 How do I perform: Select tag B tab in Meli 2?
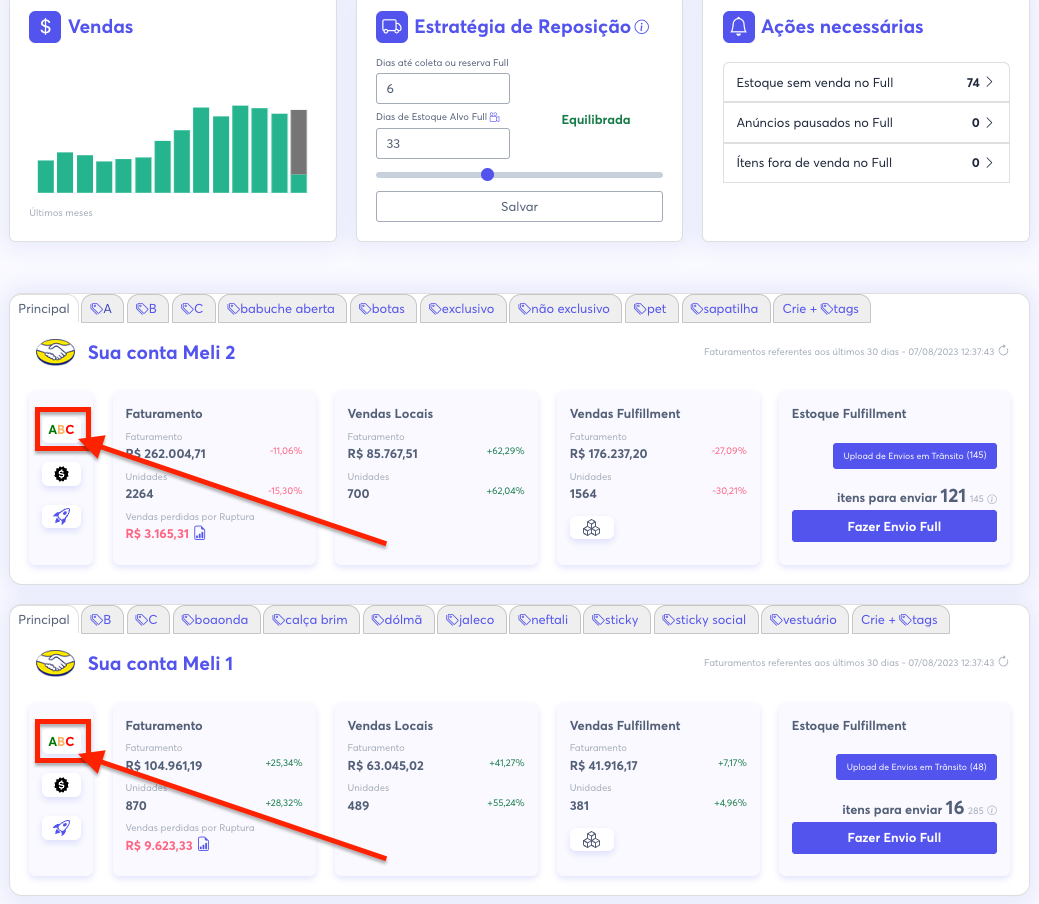point(146,309)
